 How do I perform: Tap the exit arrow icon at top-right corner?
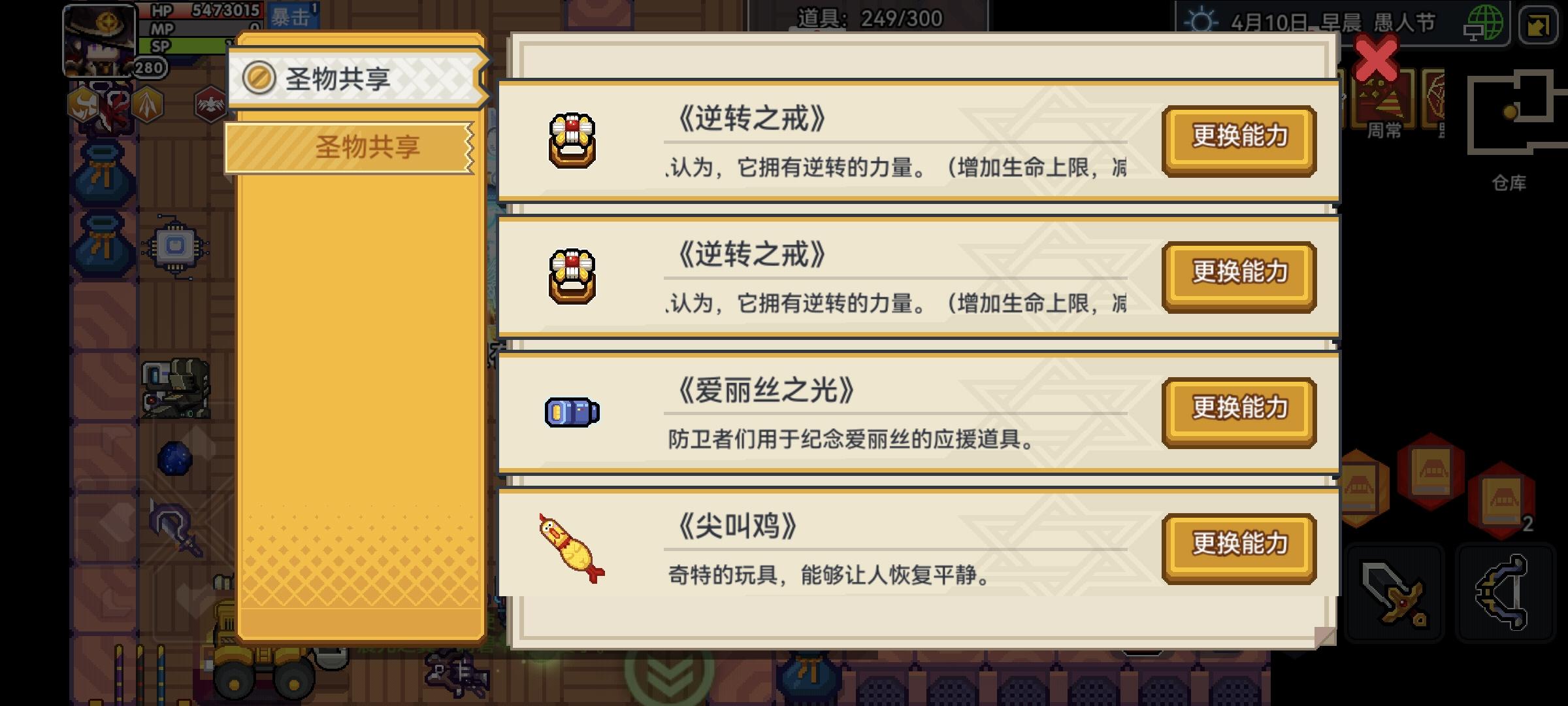click(x=1539, y=25)
